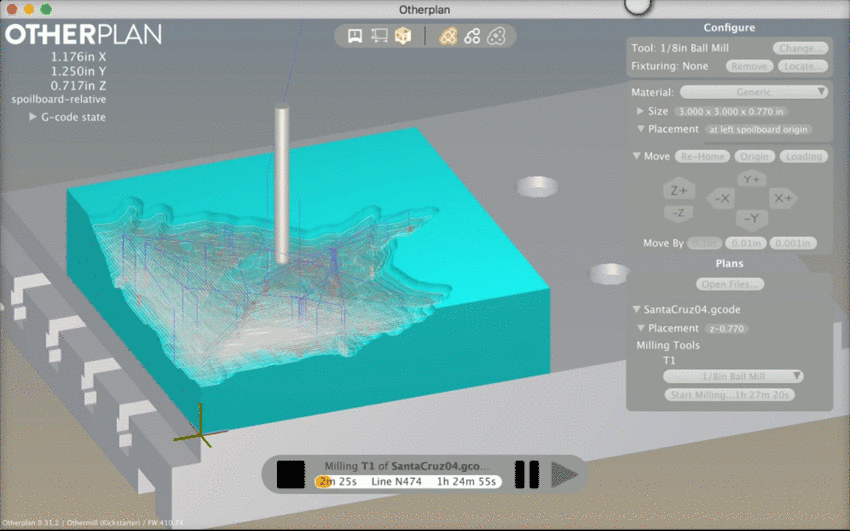Select the 3D cube perspective view
The width and height of the screenshot is (850, 531).
403,36
